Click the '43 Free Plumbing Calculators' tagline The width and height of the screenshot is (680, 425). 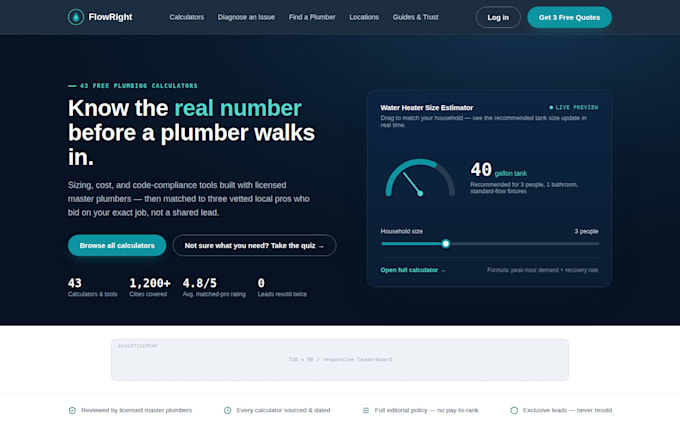coord(133,86)
